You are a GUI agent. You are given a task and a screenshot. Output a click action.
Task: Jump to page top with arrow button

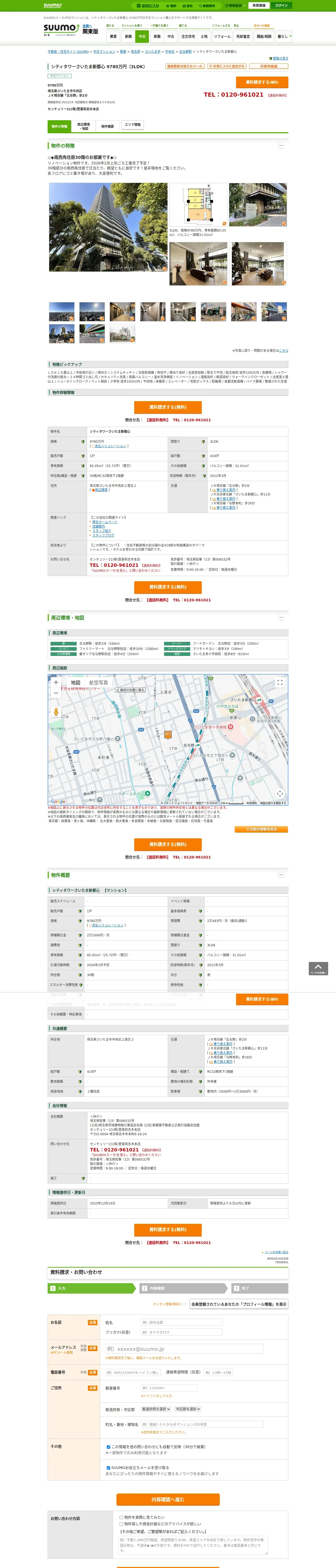coord(318,969)
